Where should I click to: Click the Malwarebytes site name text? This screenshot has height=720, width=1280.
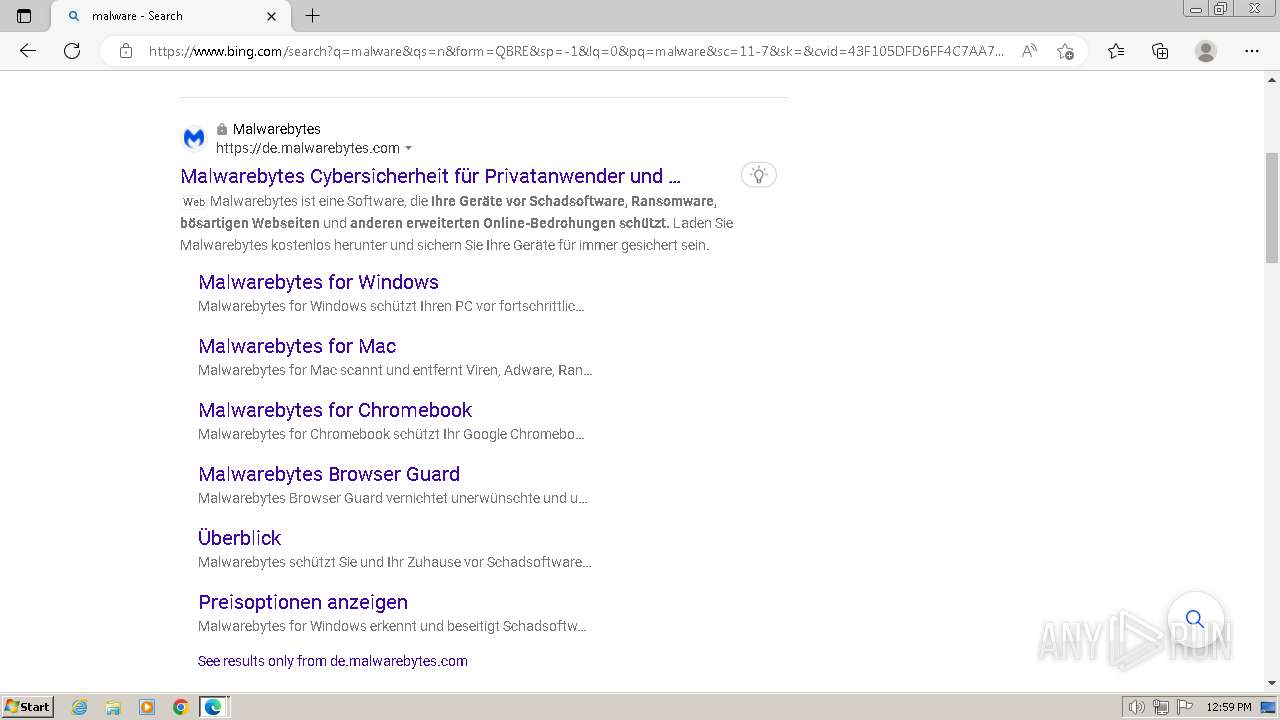coord(277,129)
